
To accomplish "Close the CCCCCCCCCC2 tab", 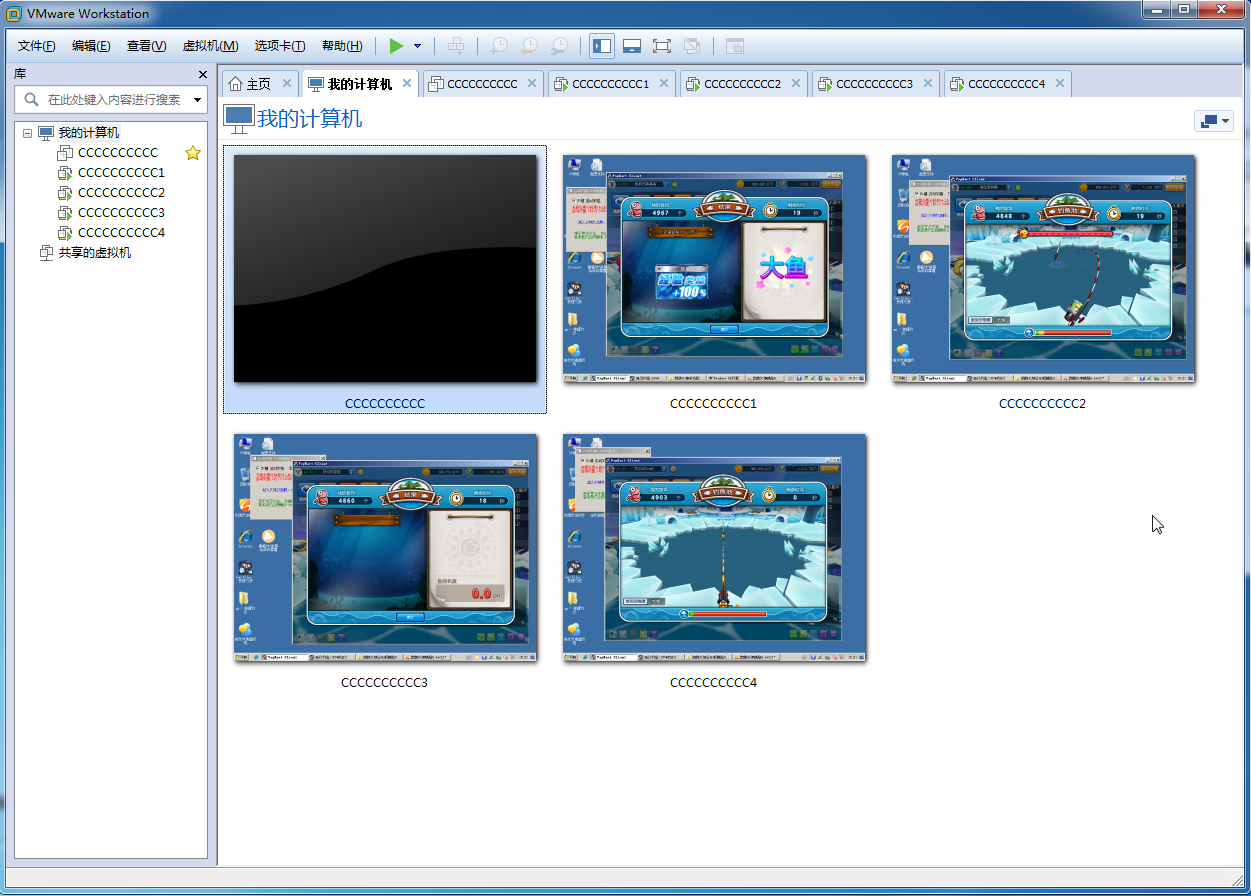I will tap(796, 83).
